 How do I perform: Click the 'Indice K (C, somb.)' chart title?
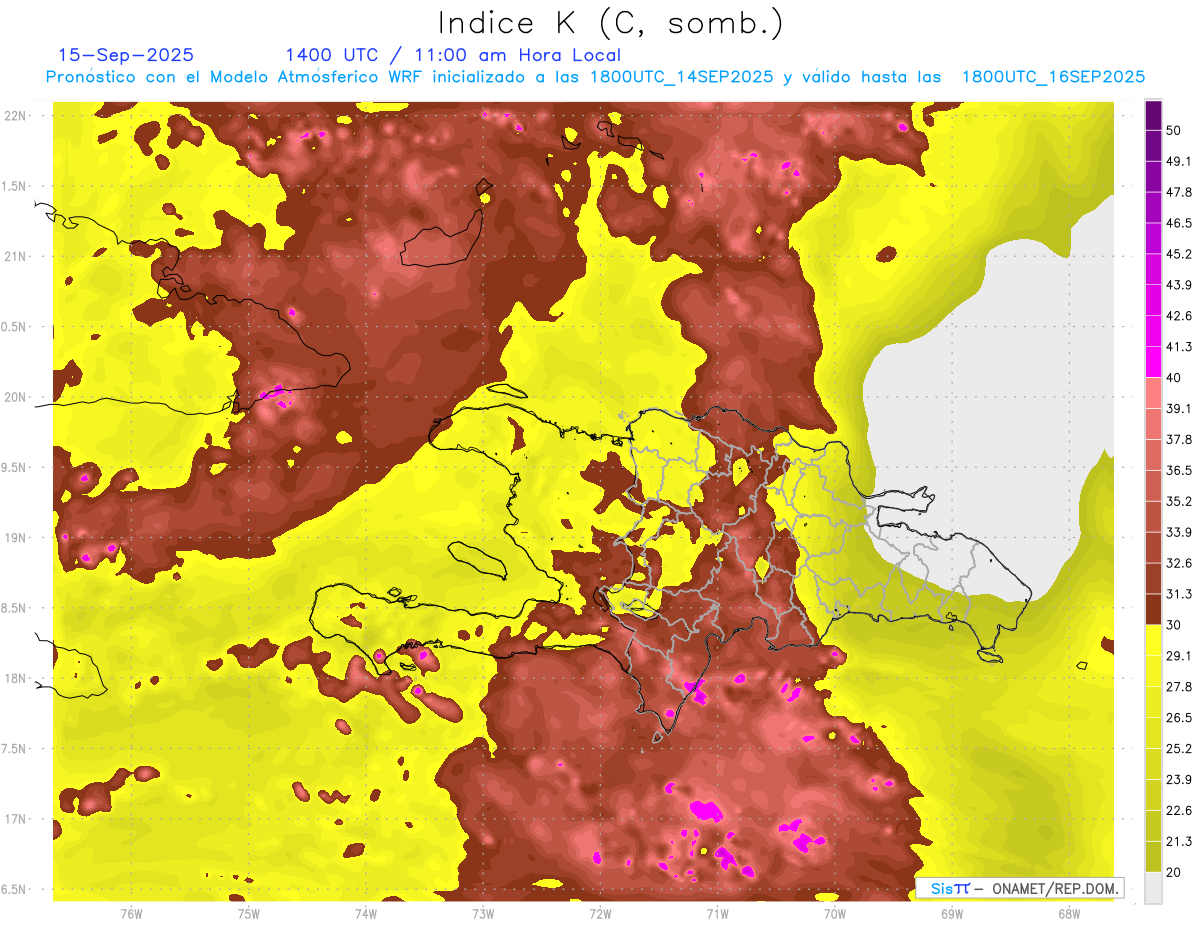click(610, 23)
